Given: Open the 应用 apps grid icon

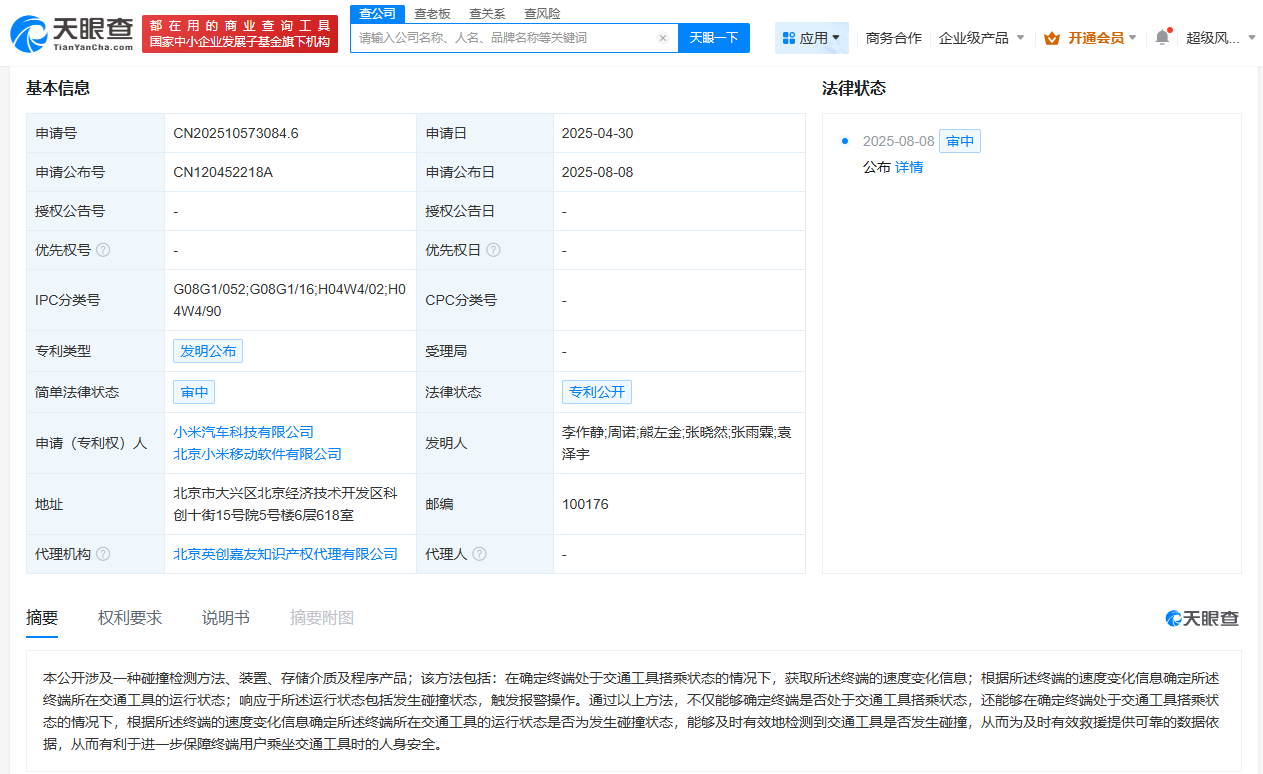Looking at the screenshot, I should click(x=790, y=36).
